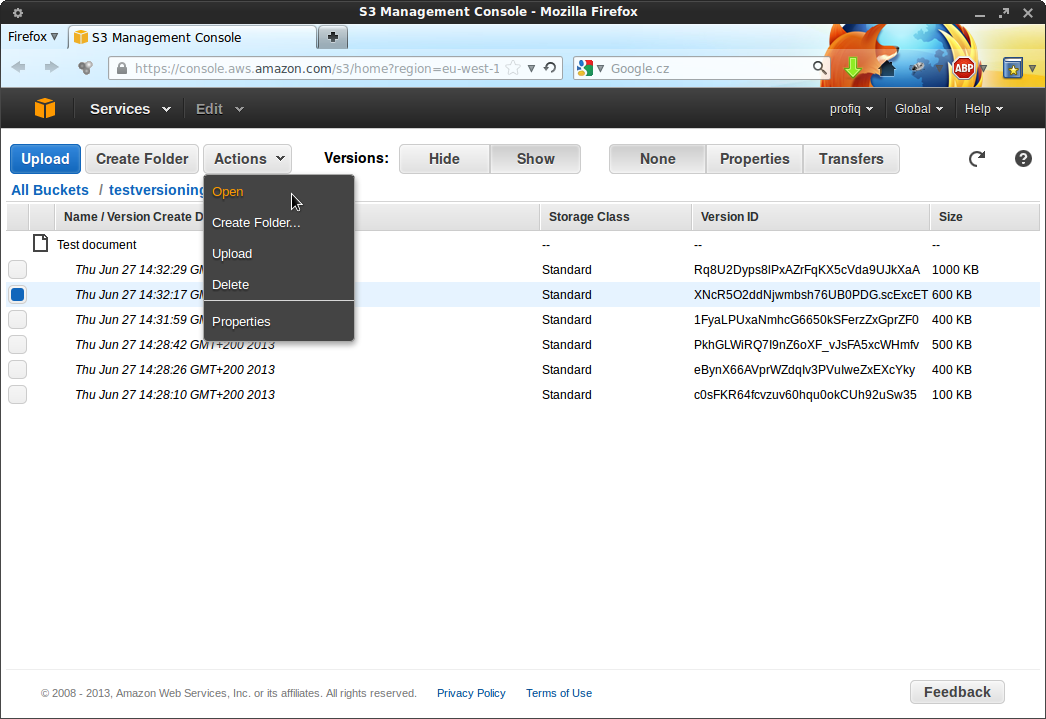
Task: Open new tab with plus button
Action: [333, 37]
